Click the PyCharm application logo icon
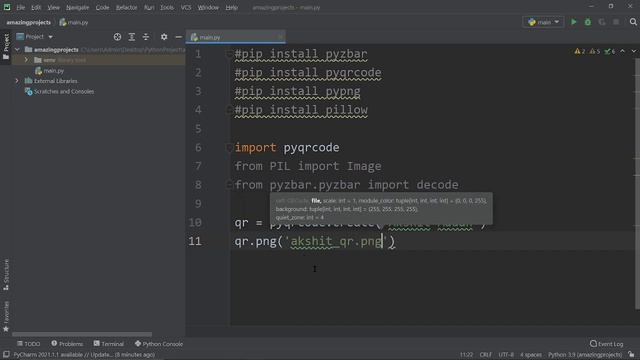This screenshot has height=360, width=640. pyautogui.click(x=7, y=7)
